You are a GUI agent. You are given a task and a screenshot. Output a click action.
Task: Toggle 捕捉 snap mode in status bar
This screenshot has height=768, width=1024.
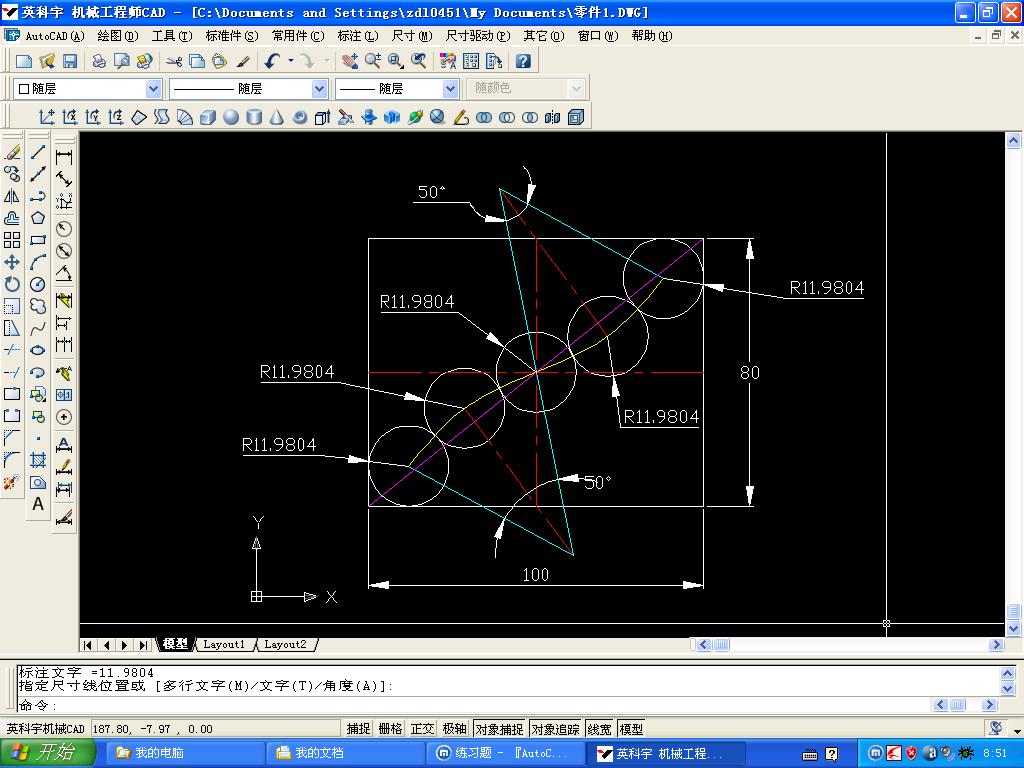[359, 729]
